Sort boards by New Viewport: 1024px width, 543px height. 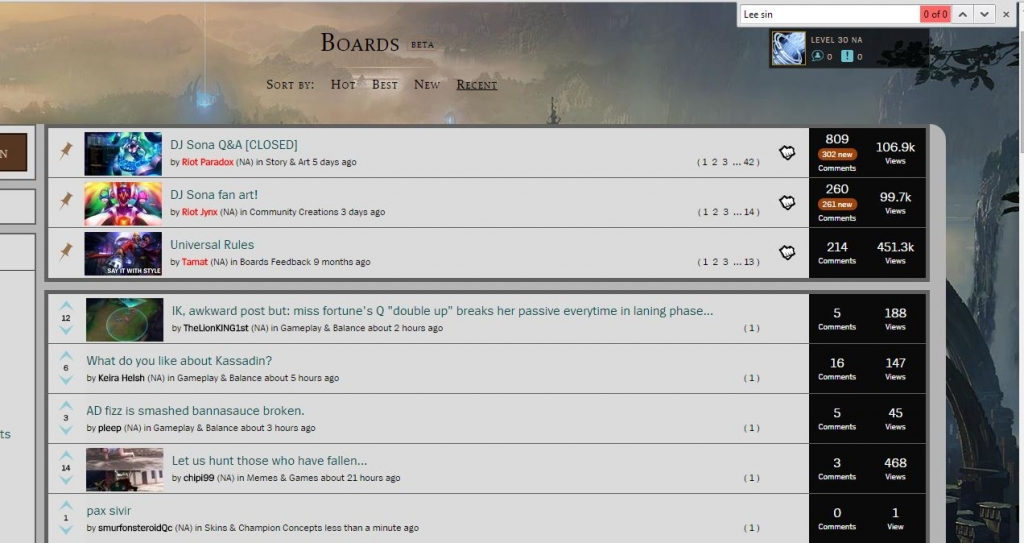[426, 84]
